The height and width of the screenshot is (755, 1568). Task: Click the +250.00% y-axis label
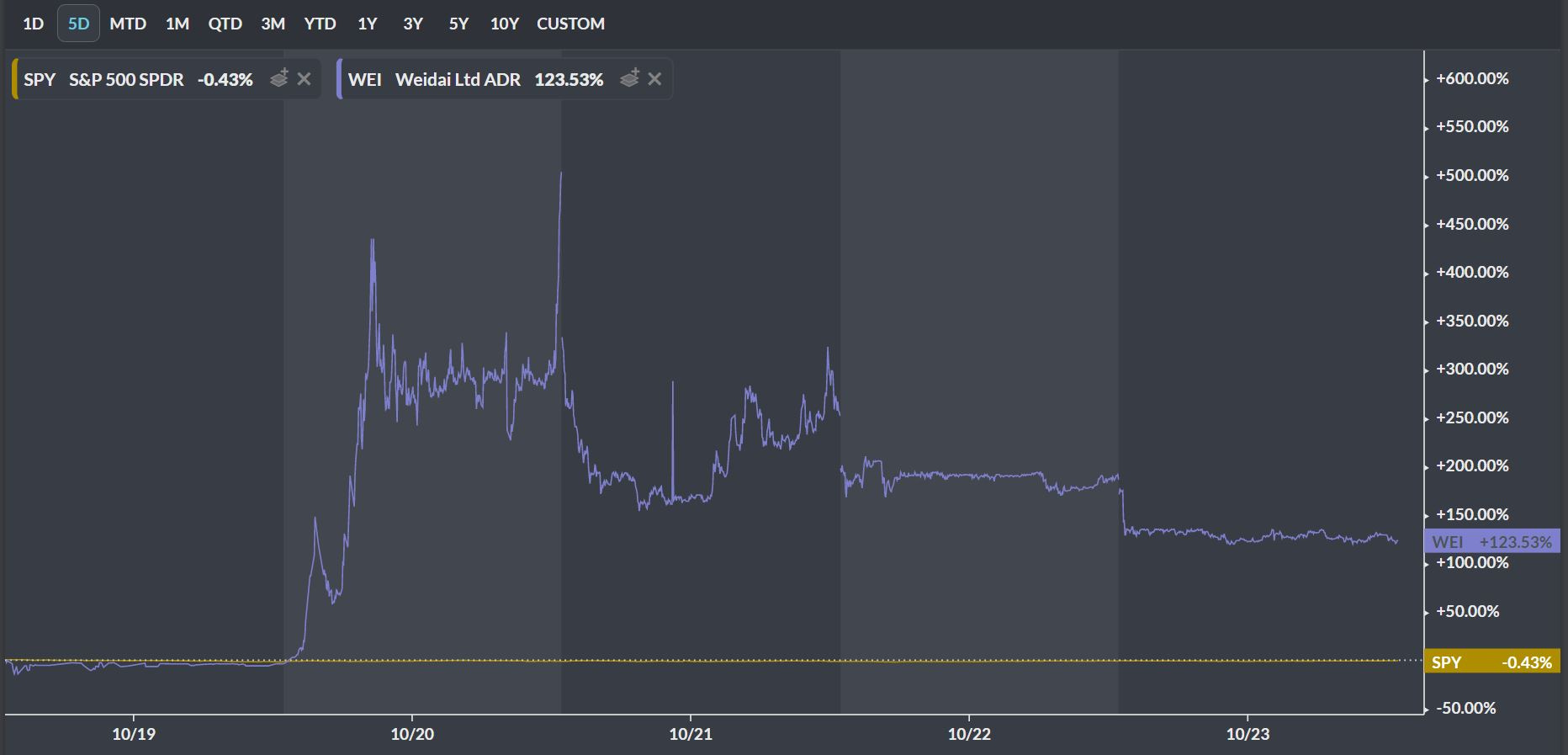(1472, 417)
